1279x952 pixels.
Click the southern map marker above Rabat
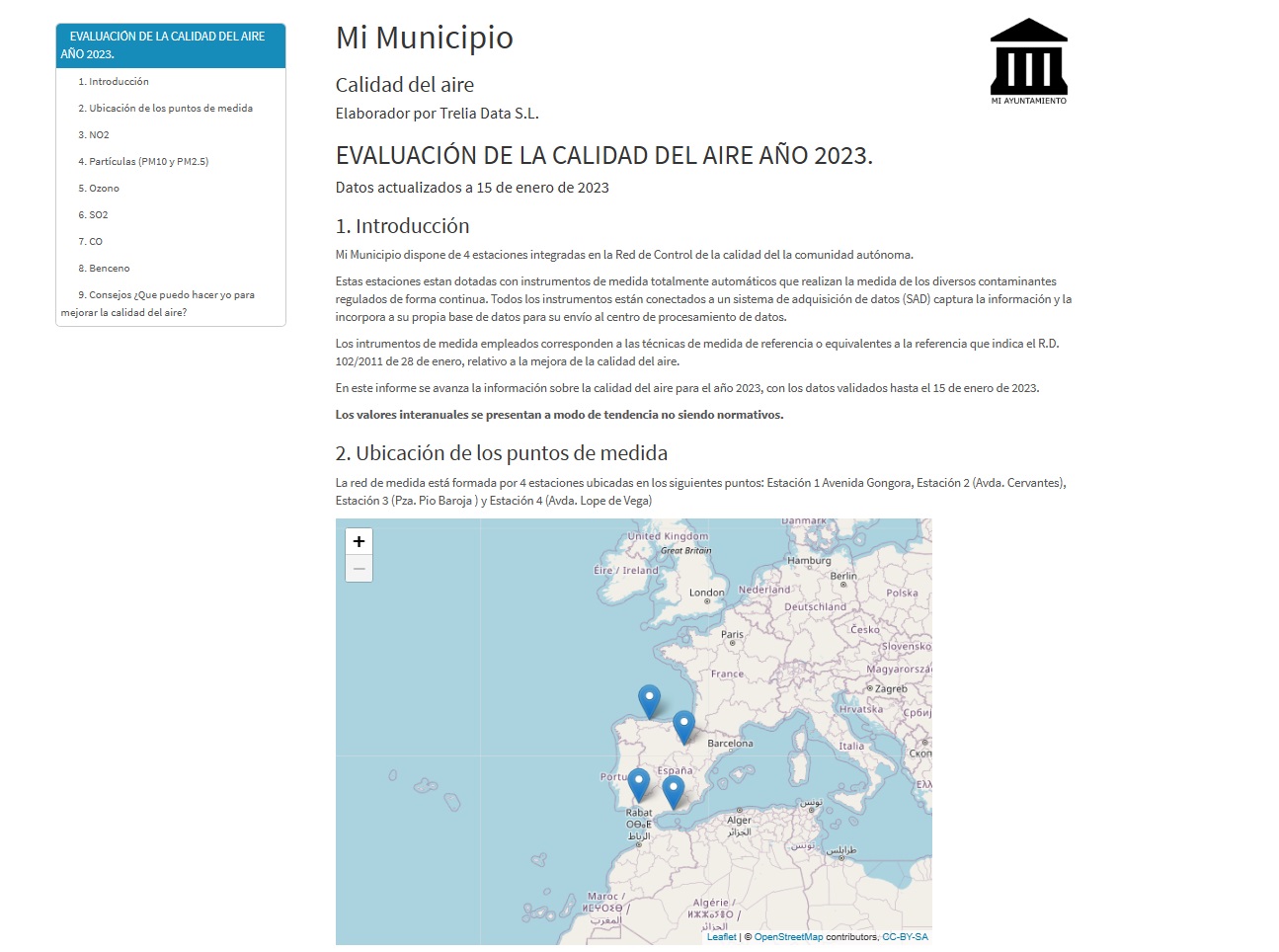[x=673, y=791]
